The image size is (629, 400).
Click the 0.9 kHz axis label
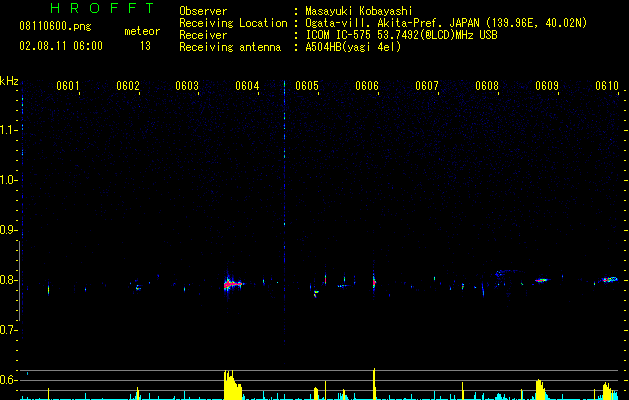(9, 230)
